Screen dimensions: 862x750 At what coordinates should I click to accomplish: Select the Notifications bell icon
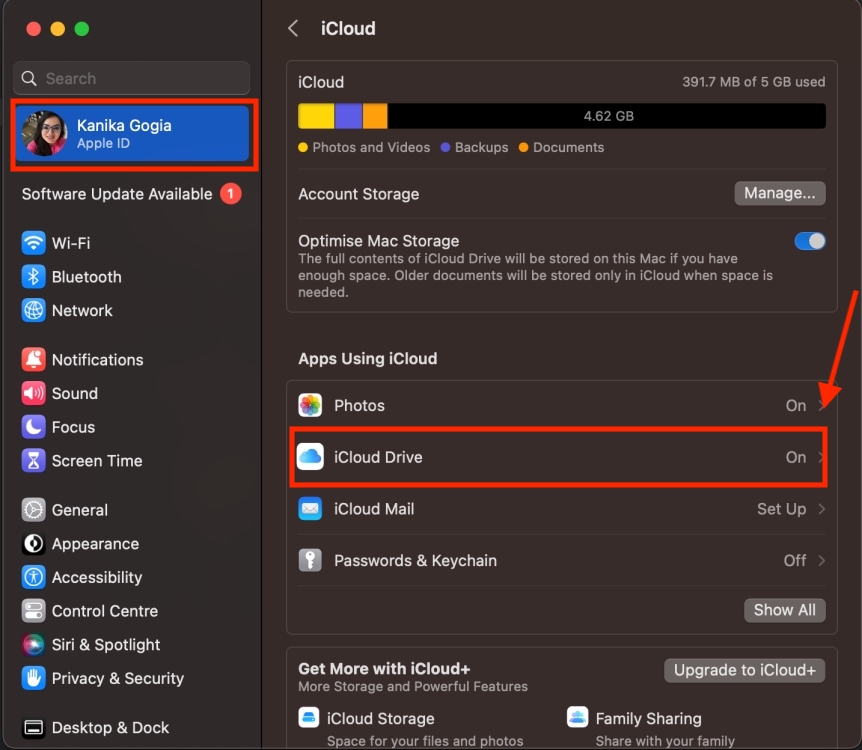coord(30,359)
